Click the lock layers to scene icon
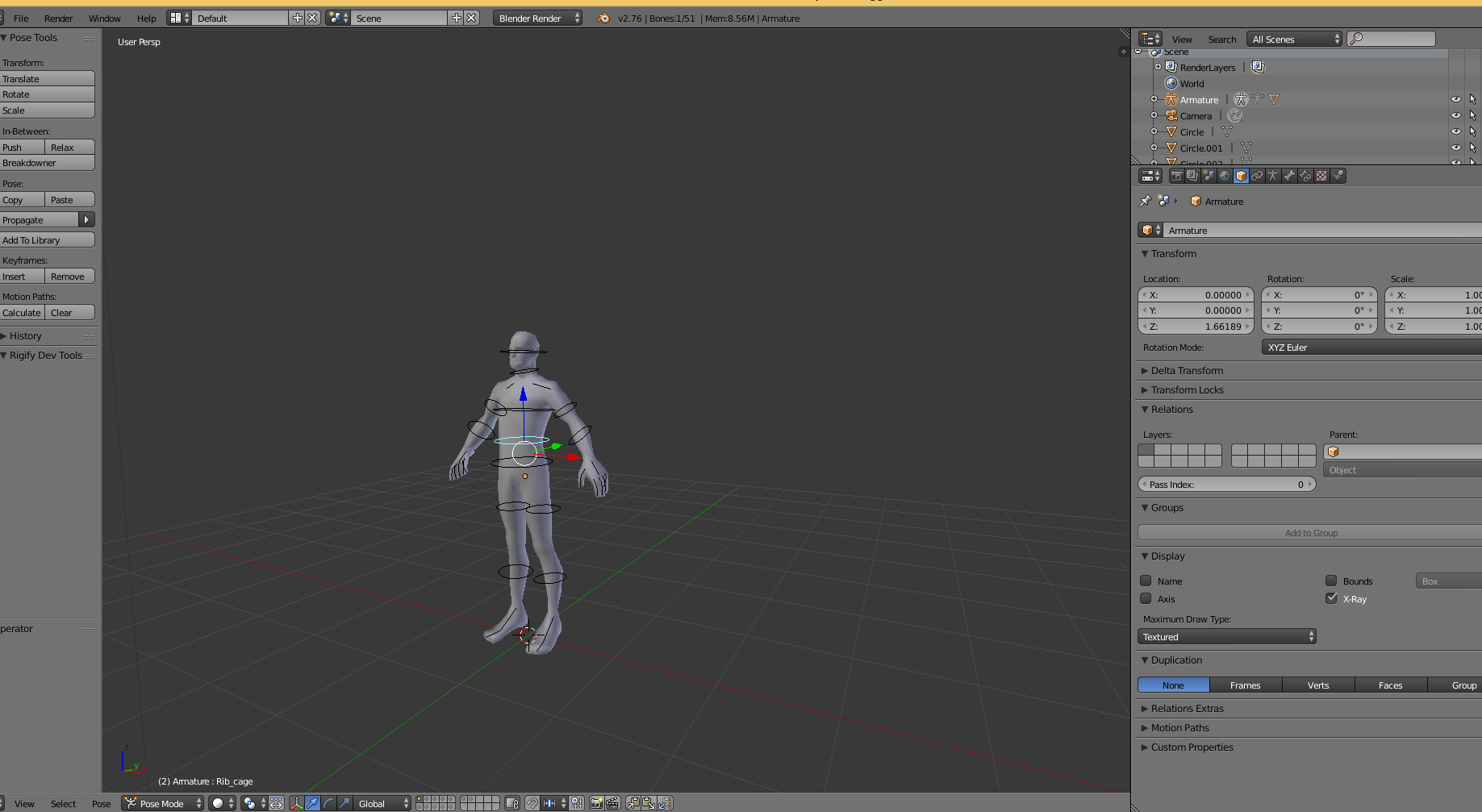This screenshot has width=1482, height=812. pyautogui.click(x=512, y=803)
